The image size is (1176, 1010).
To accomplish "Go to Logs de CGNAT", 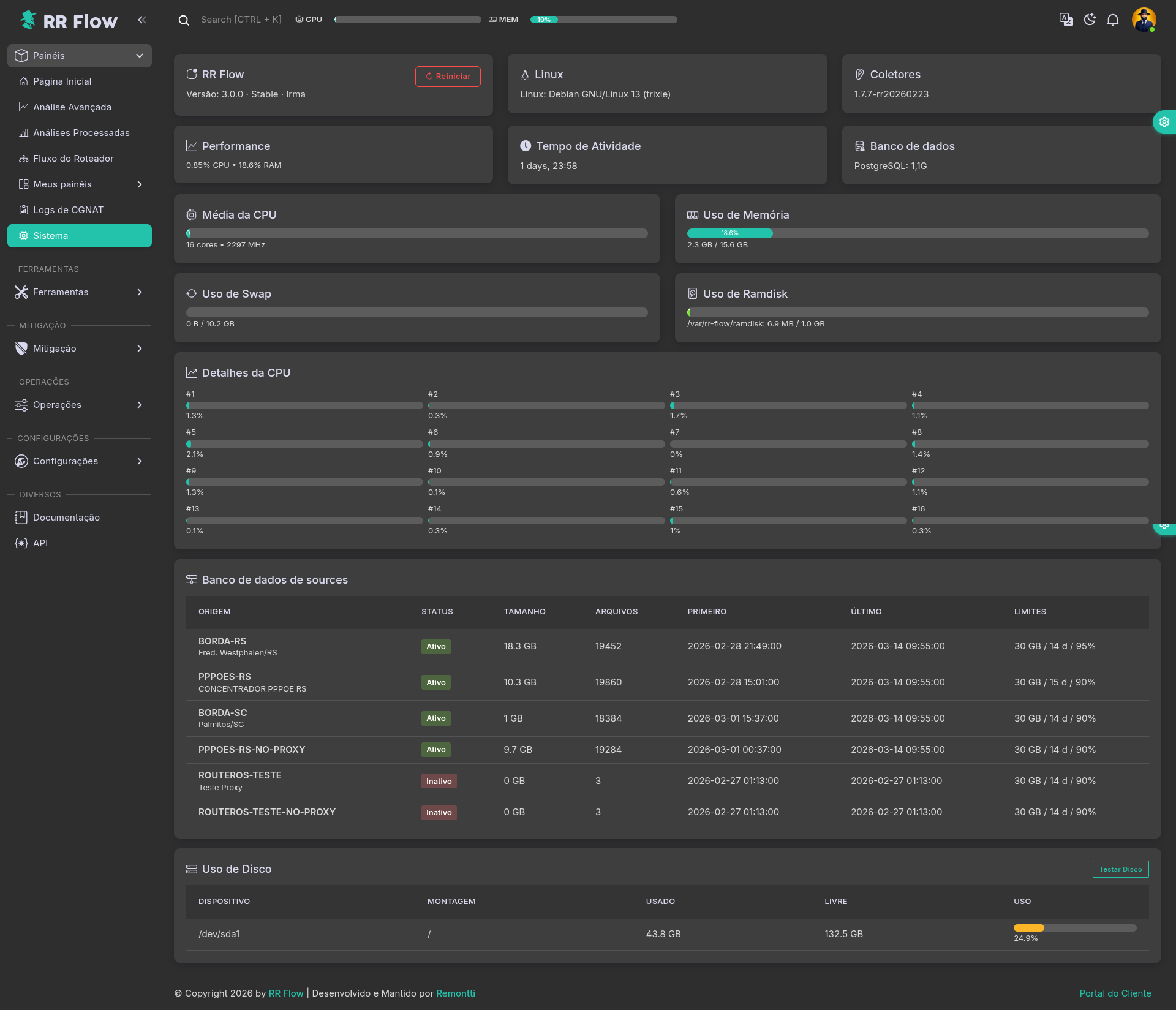I will tap(68, 210).
